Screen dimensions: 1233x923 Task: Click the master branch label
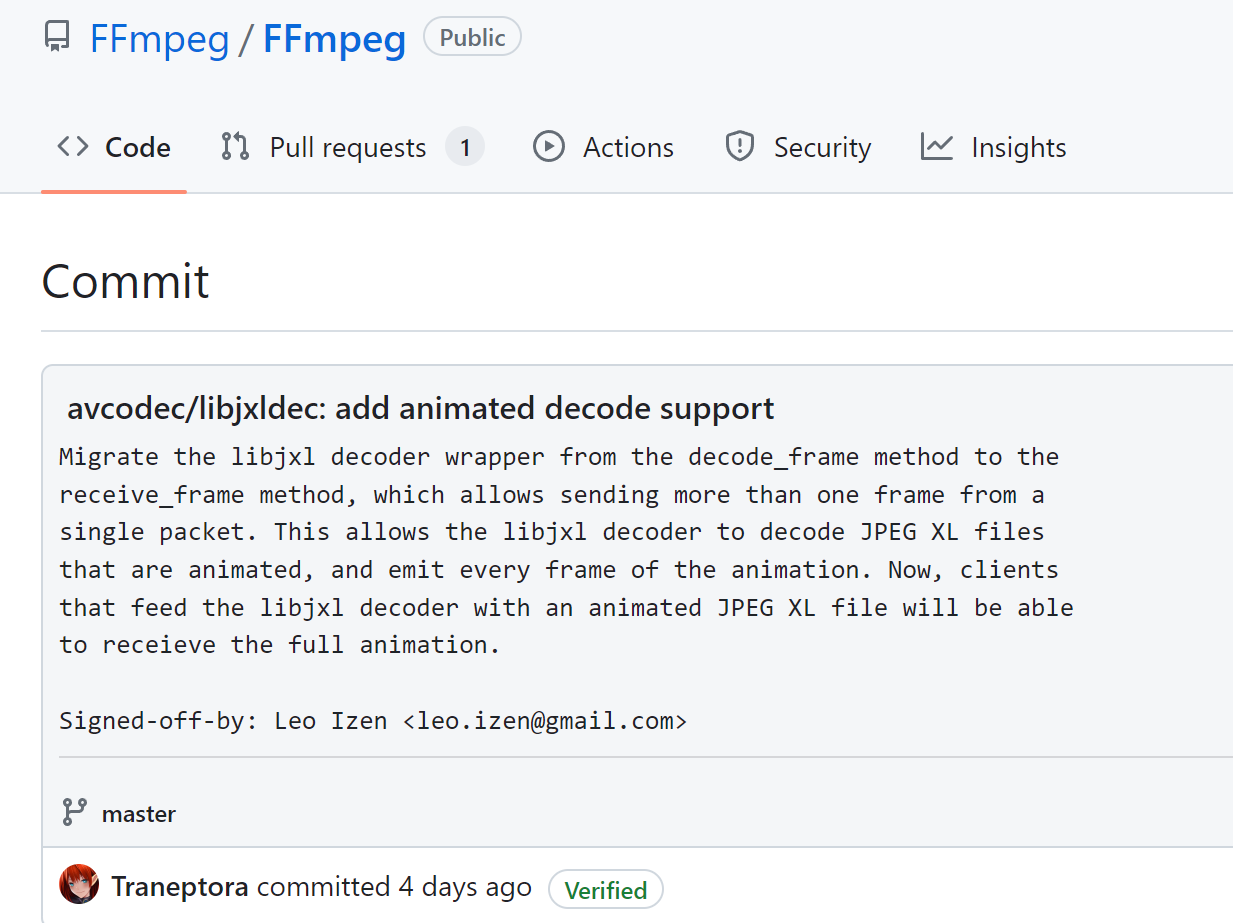pyautogui.click(x=139, y=813)
